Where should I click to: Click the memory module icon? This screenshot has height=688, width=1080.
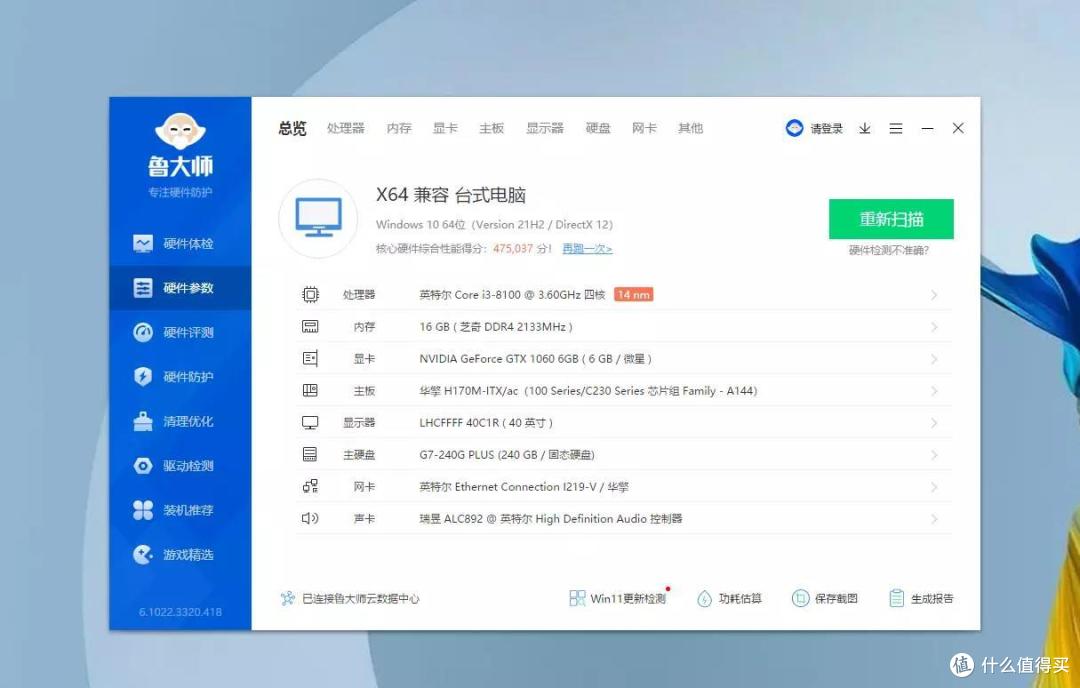pyautogui.click(x=311, y=326)
